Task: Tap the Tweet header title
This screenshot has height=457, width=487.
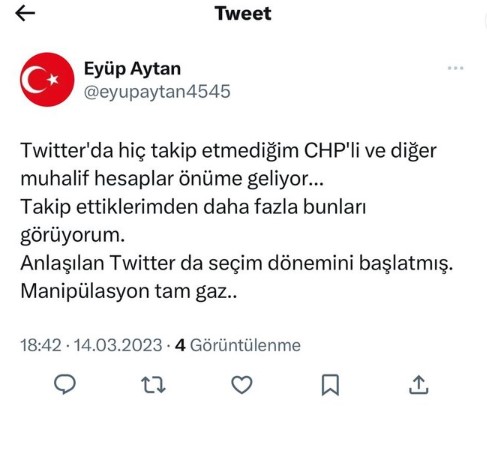Action: click(243, 14)
